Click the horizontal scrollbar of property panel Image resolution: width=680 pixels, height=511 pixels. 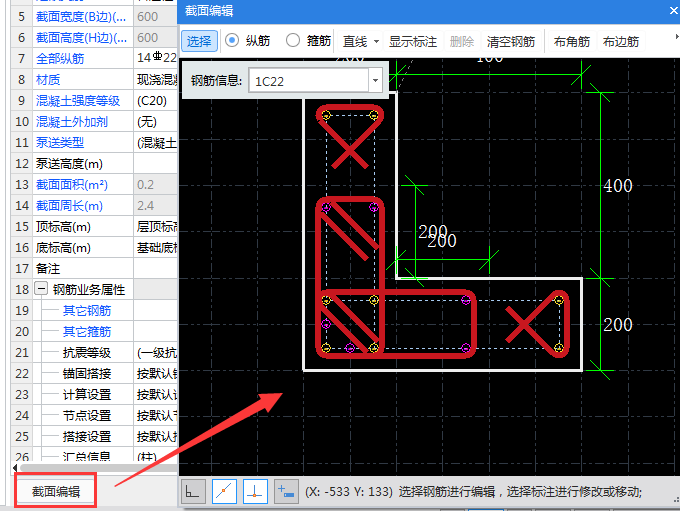pyautogui.click(x=99, y=468)
